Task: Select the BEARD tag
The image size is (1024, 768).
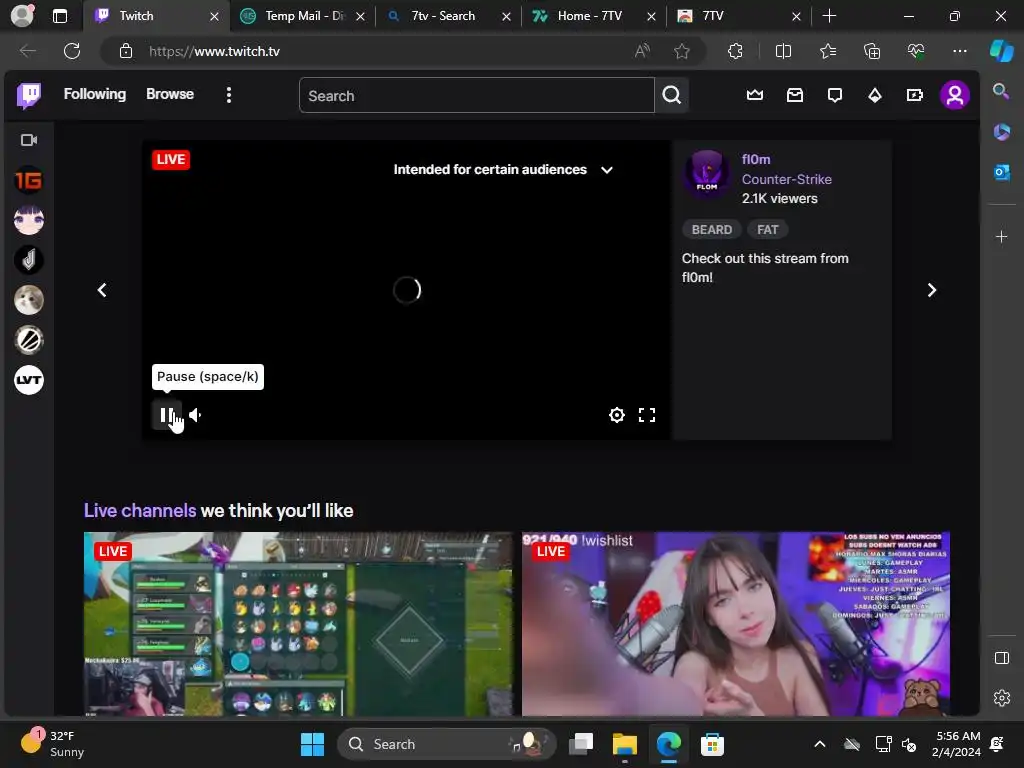Action: point(711,230)
